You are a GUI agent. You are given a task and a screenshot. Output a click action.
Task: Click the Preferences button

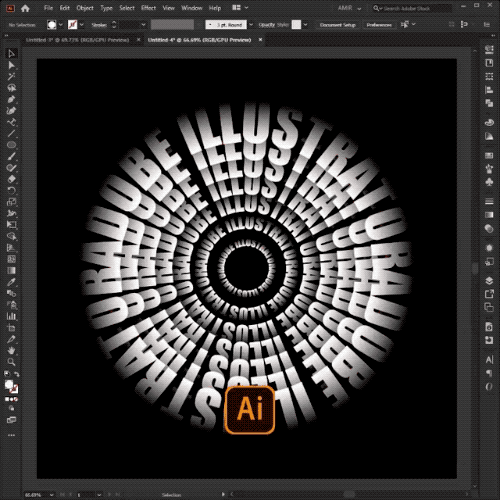(379, 25)
